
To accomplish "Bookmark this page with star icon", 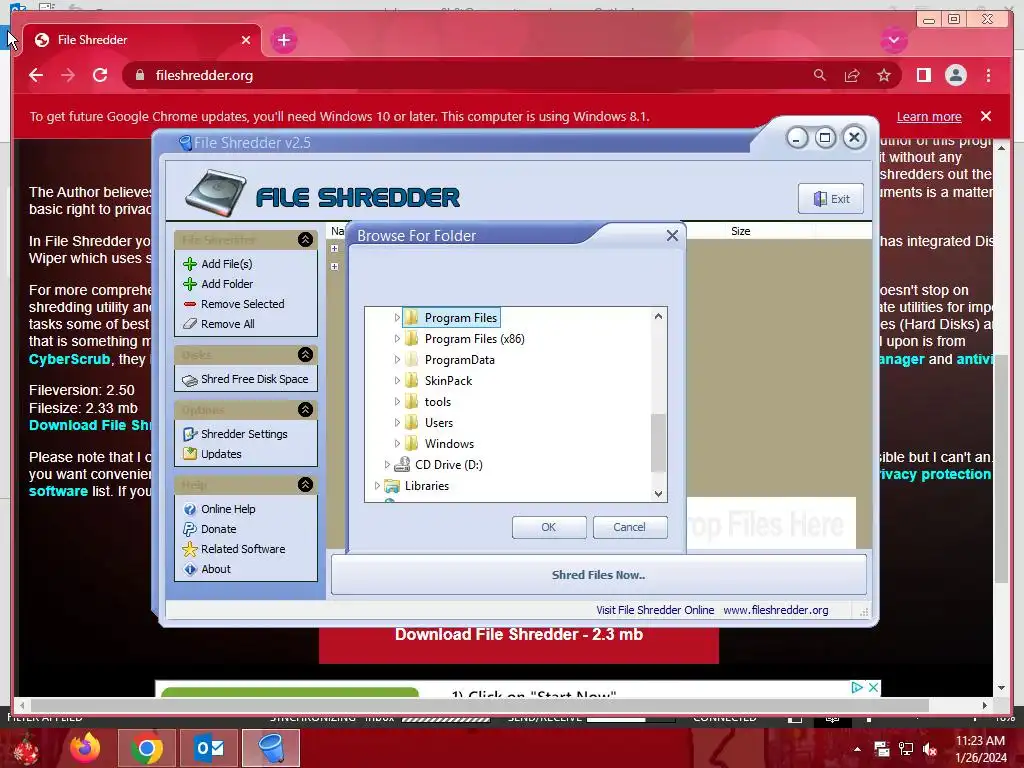I will pyautogui.click(x=884, y=76).
